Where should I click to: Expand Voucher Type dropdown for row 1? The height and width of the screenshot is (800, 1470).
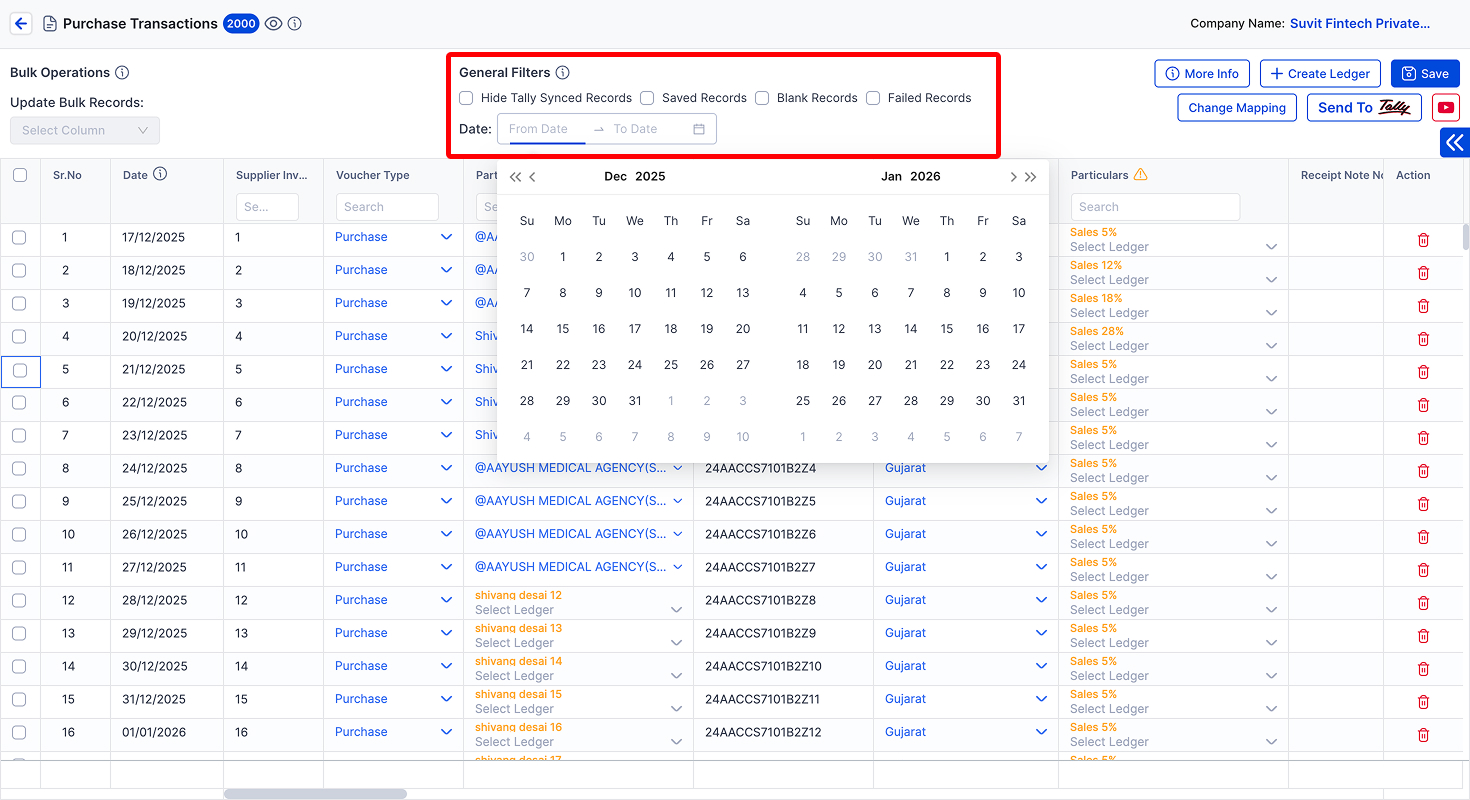point(446,237)
